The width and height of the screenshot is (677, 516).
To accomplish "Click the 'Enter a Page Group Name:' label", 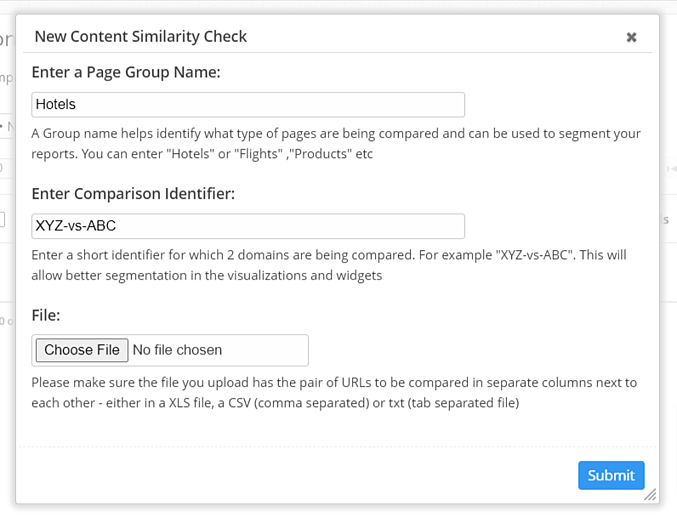I will [126, 72].
